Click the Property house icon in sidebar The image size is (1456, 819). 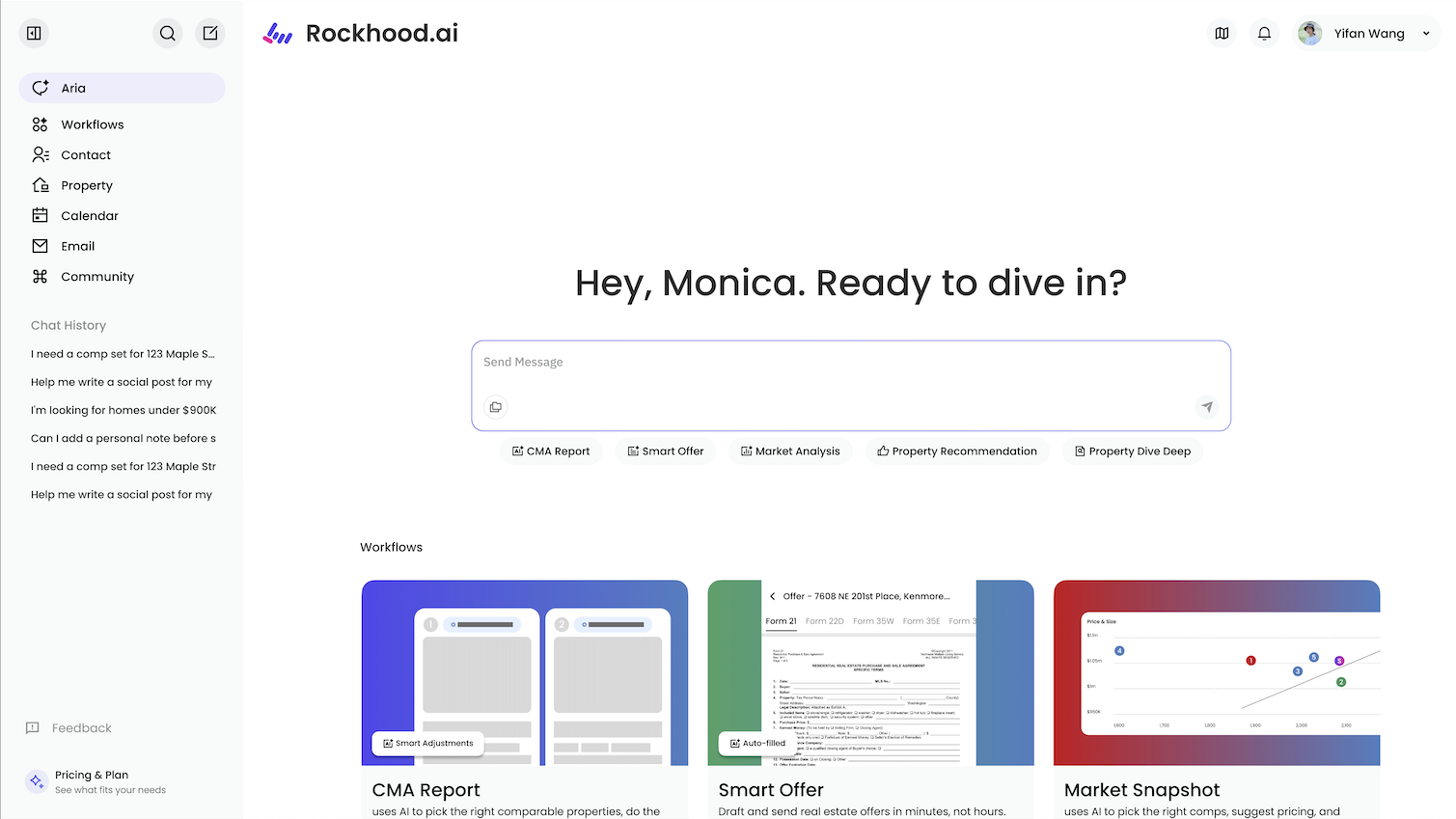pyautogui.click(x=41, y=185)
